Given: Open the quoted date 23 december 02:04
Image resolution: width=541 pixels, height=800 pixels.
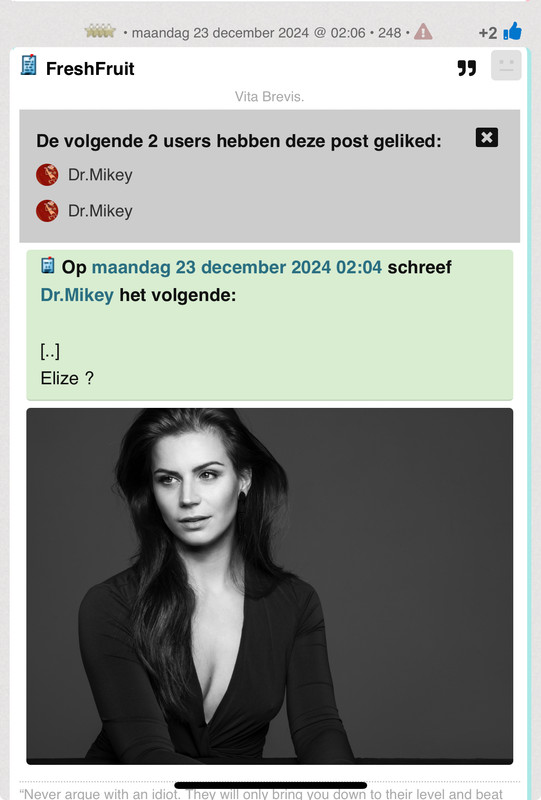Looking at the screenshot, I should tap(237, 267).
